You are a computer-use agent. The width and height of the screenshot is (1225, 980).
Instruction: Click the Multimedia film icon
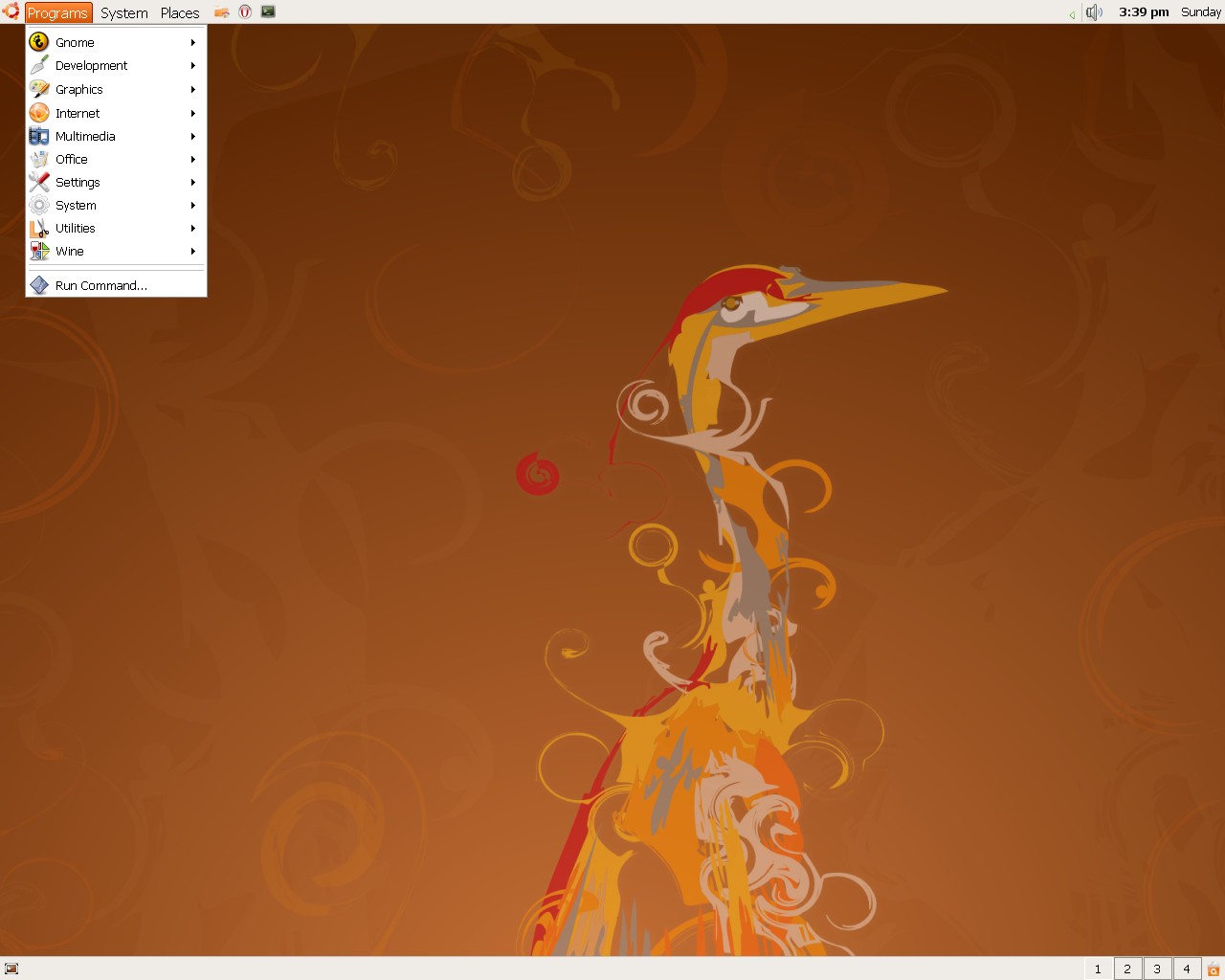pyautogui.click(x=39, y=136)
